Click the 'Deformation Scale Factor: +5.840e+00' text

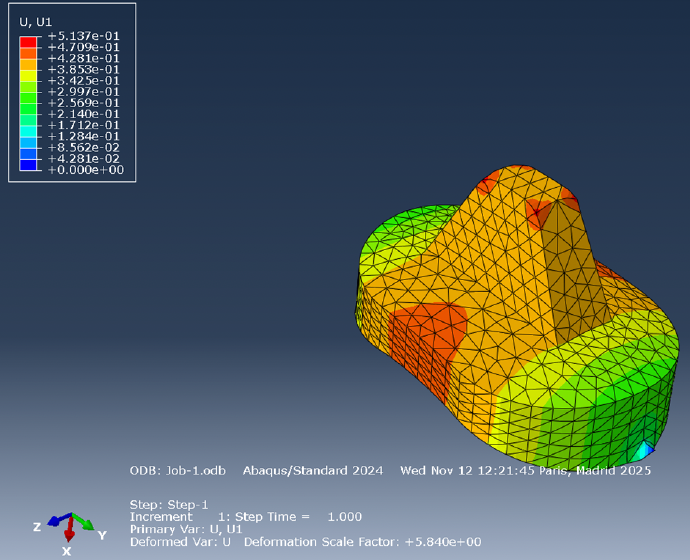pyautogui.click(x=363, y=542)
